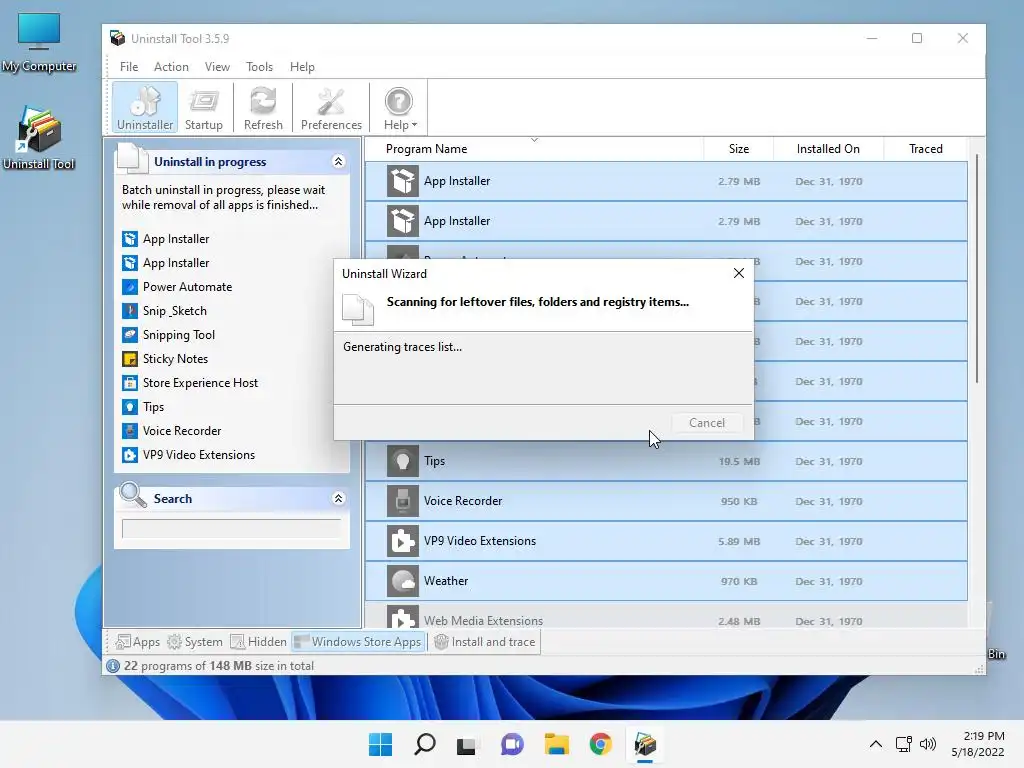Collapse the Uninstall in progress panel

338,161
